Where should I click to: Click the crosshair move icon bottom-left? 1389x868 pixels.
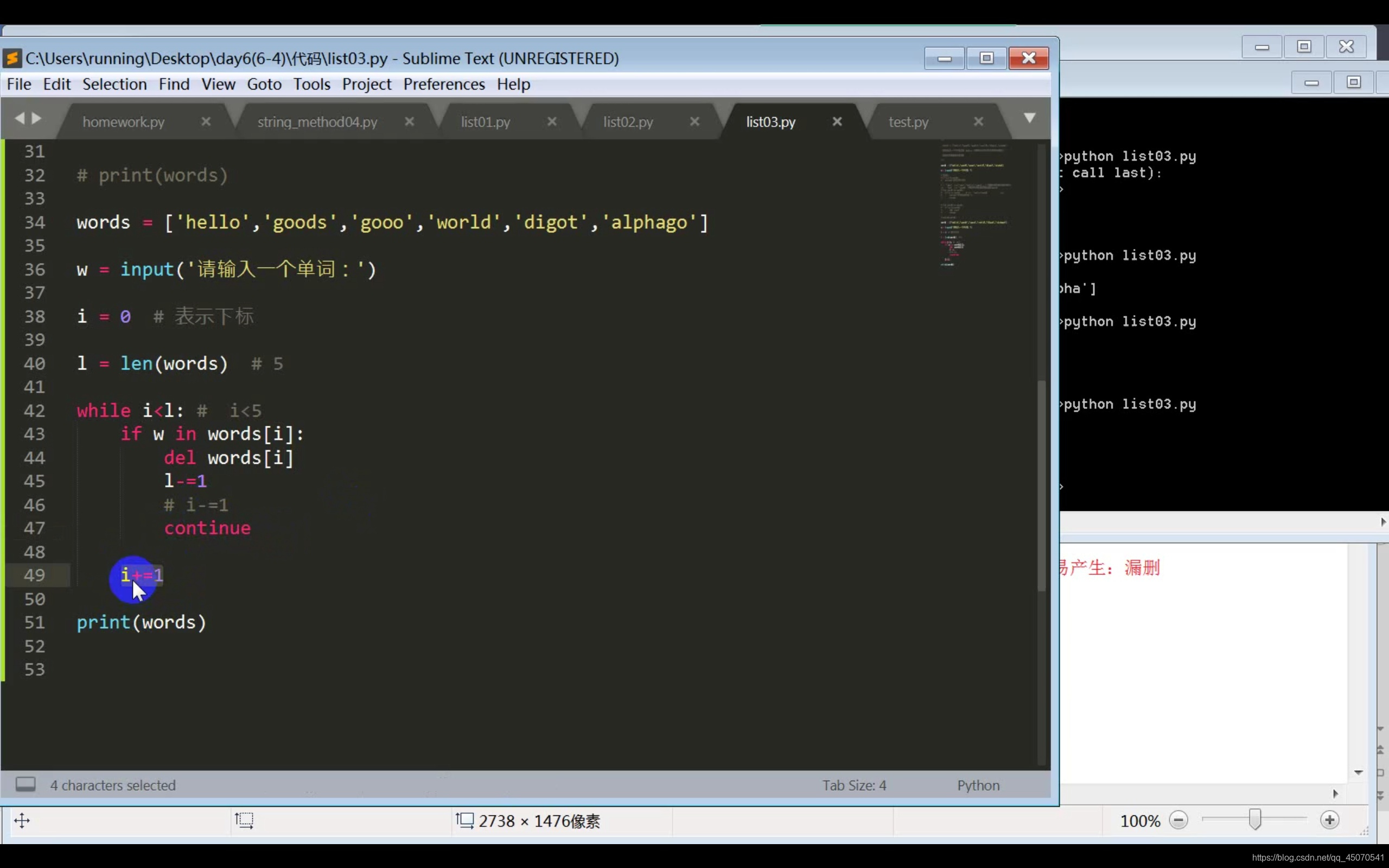point(22,820)
